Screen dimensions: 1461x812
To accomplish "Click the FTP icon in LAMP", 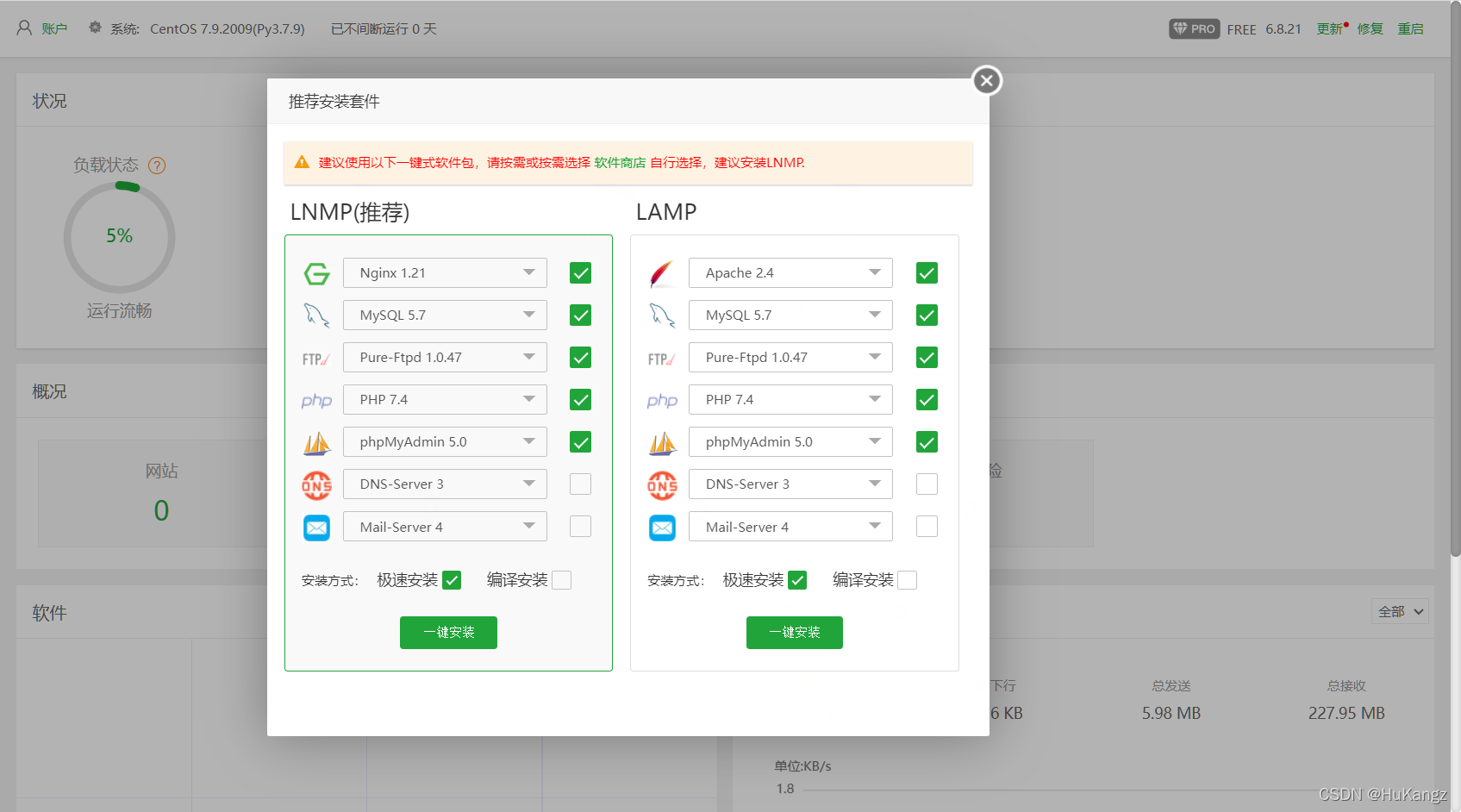I will coord(662,359).
